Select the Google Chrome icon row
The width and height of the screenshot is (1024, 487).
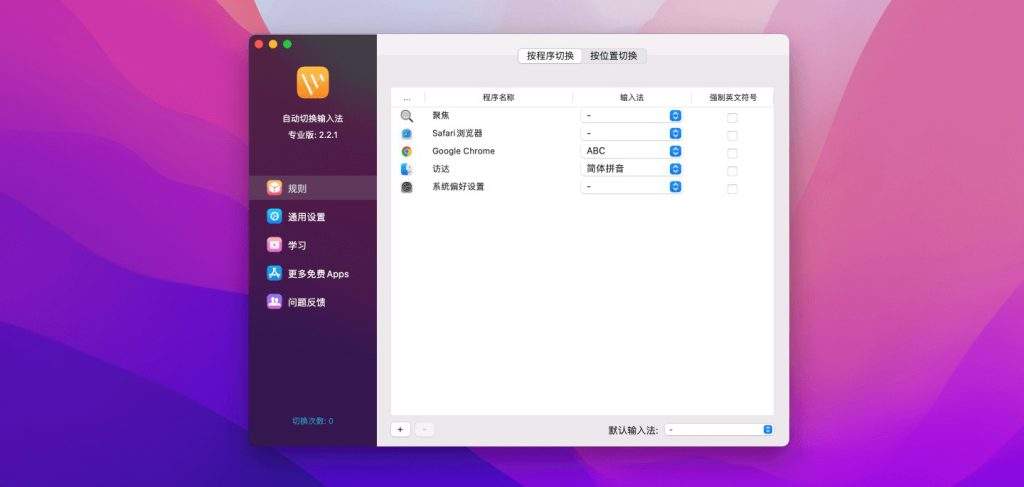pos(407,151)
